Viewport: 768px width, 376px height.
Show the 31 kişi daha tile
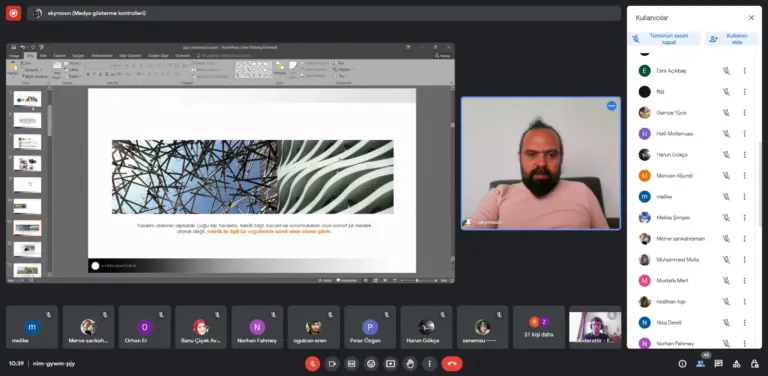tap(539, 327)
